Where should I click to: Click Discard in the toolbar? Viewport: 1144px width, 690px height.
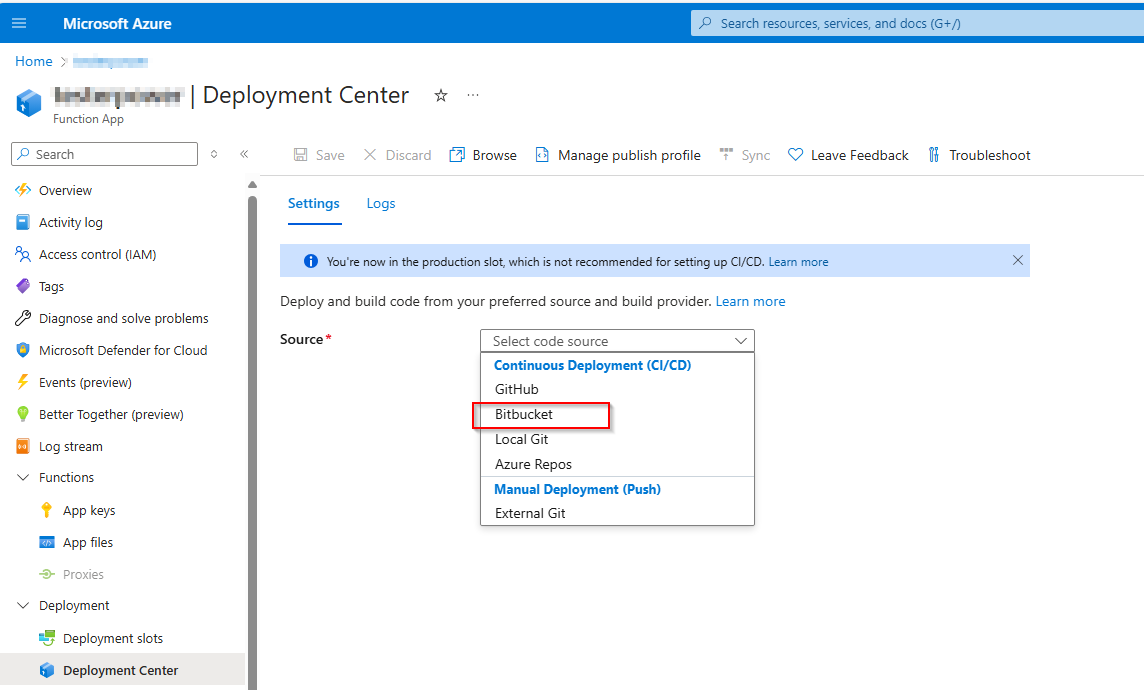[398, 155]
